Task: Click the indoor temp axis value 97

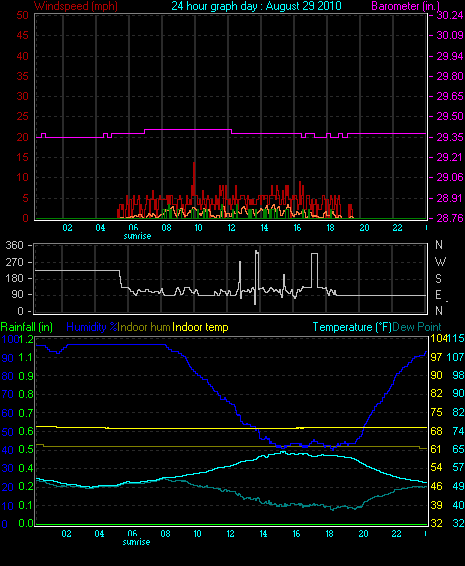Action: tap(436, 357)
